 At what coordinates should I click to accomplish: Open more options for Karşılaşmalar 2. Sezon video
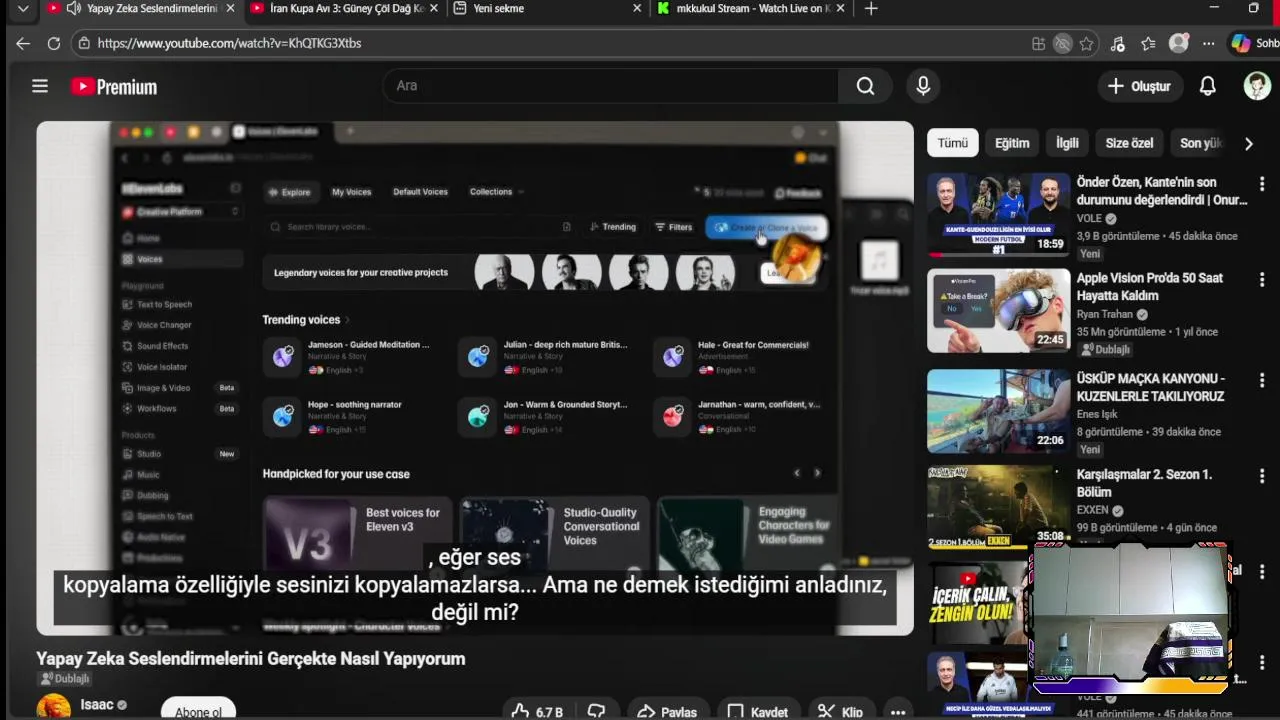[1262, 476]
